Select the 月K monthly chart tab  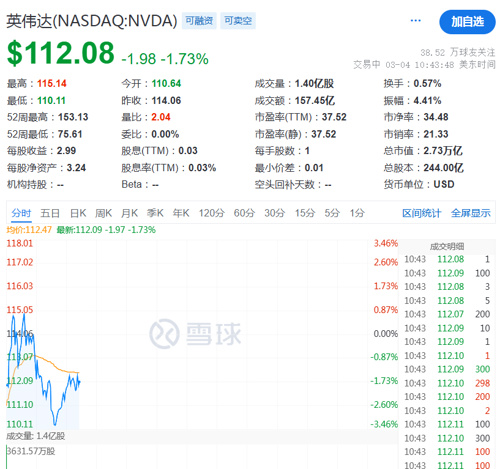(129, 213)
